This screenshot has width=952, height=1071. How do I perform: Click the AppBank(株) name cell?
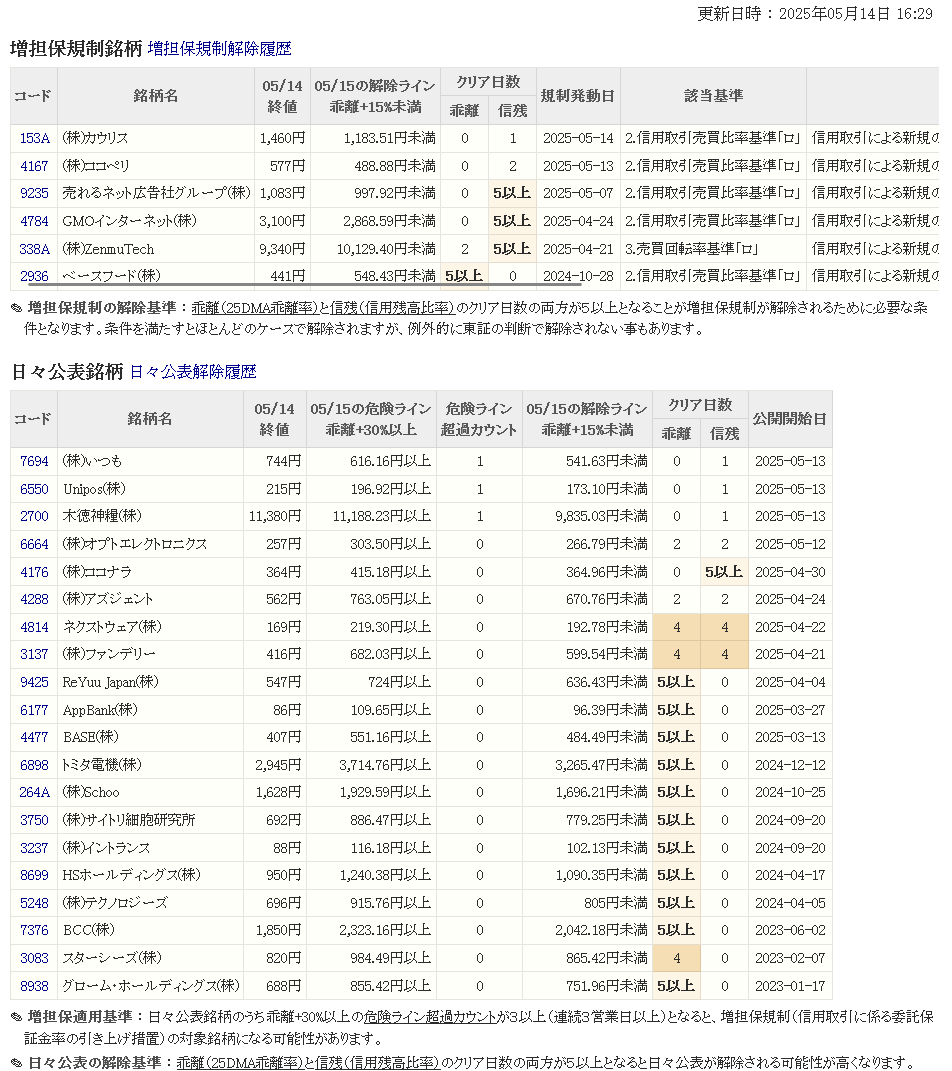pyautogui.click(x=150, y=710)
